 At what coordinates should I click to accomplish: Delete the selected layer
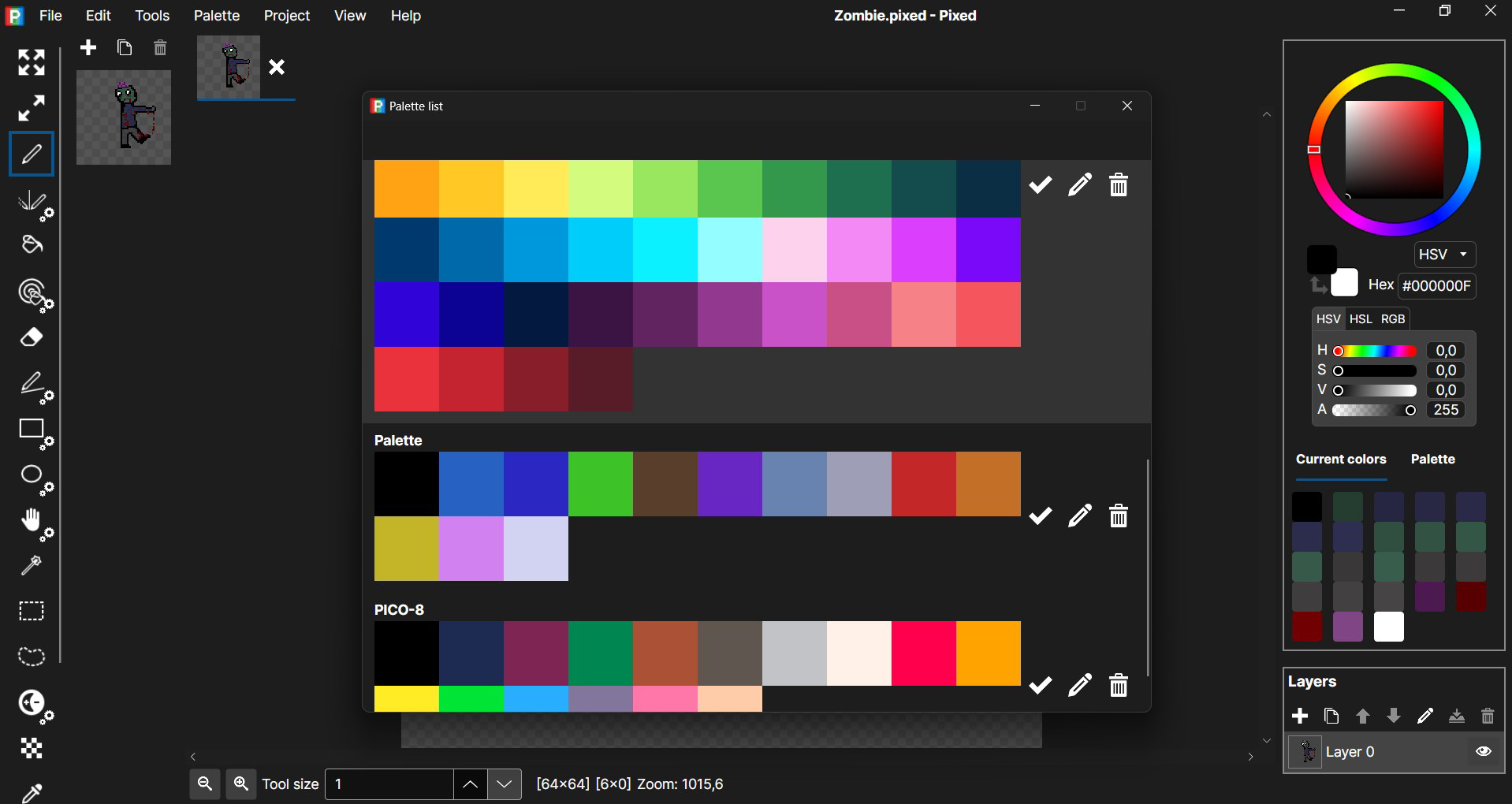(x=1488, y=716)
